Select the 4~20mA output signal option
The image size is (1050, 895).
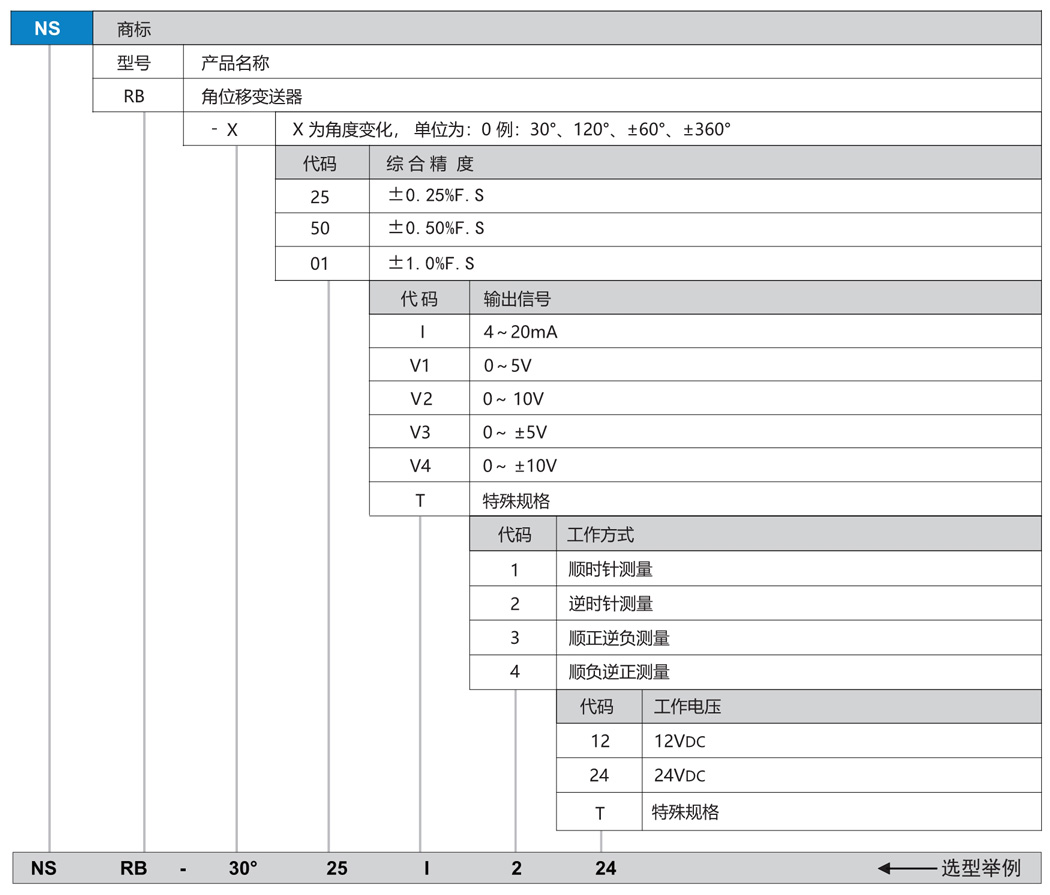click(520, 332)
